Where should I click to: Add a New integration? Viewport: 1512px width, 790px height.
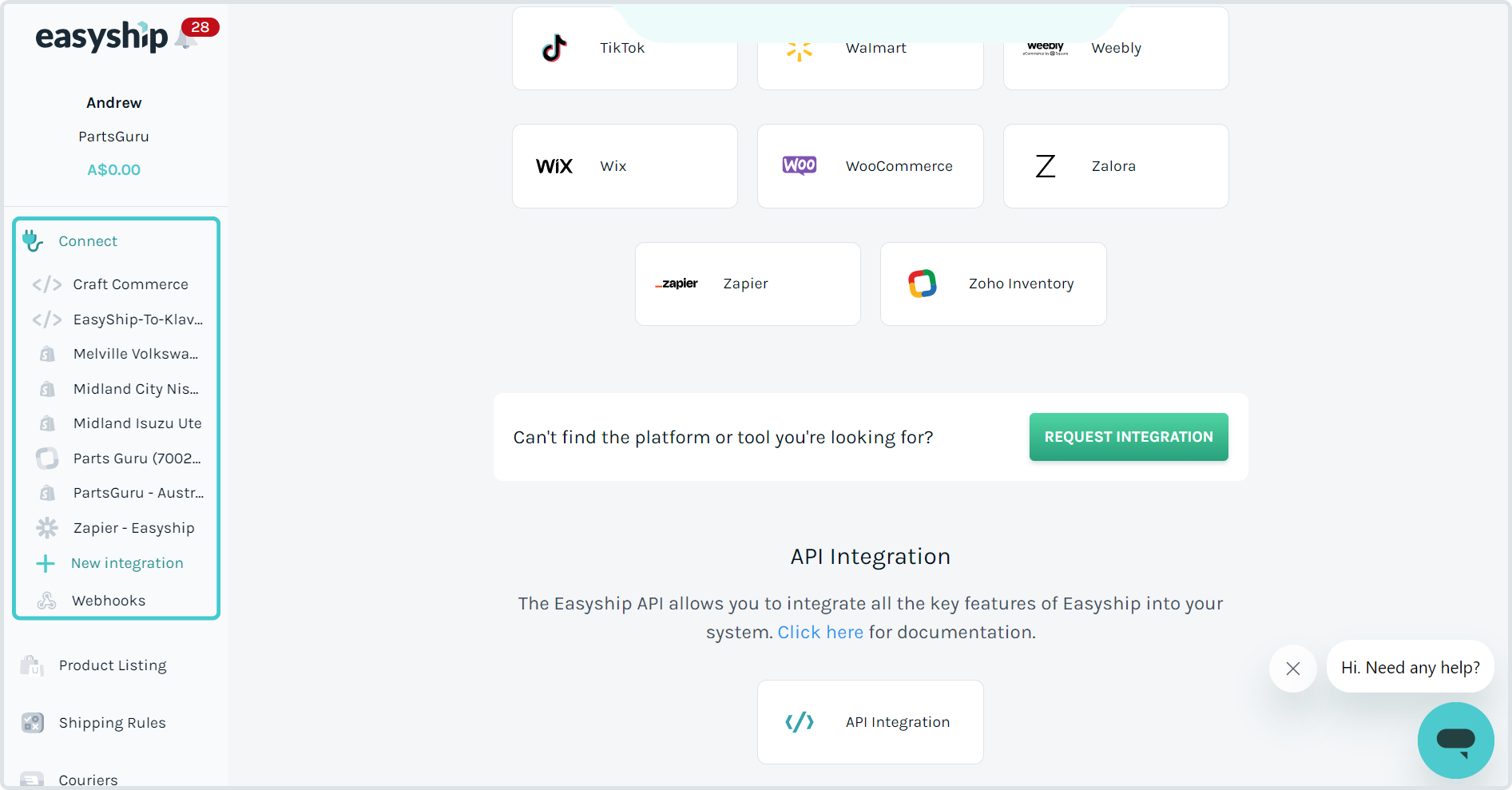tap(127, 563)
